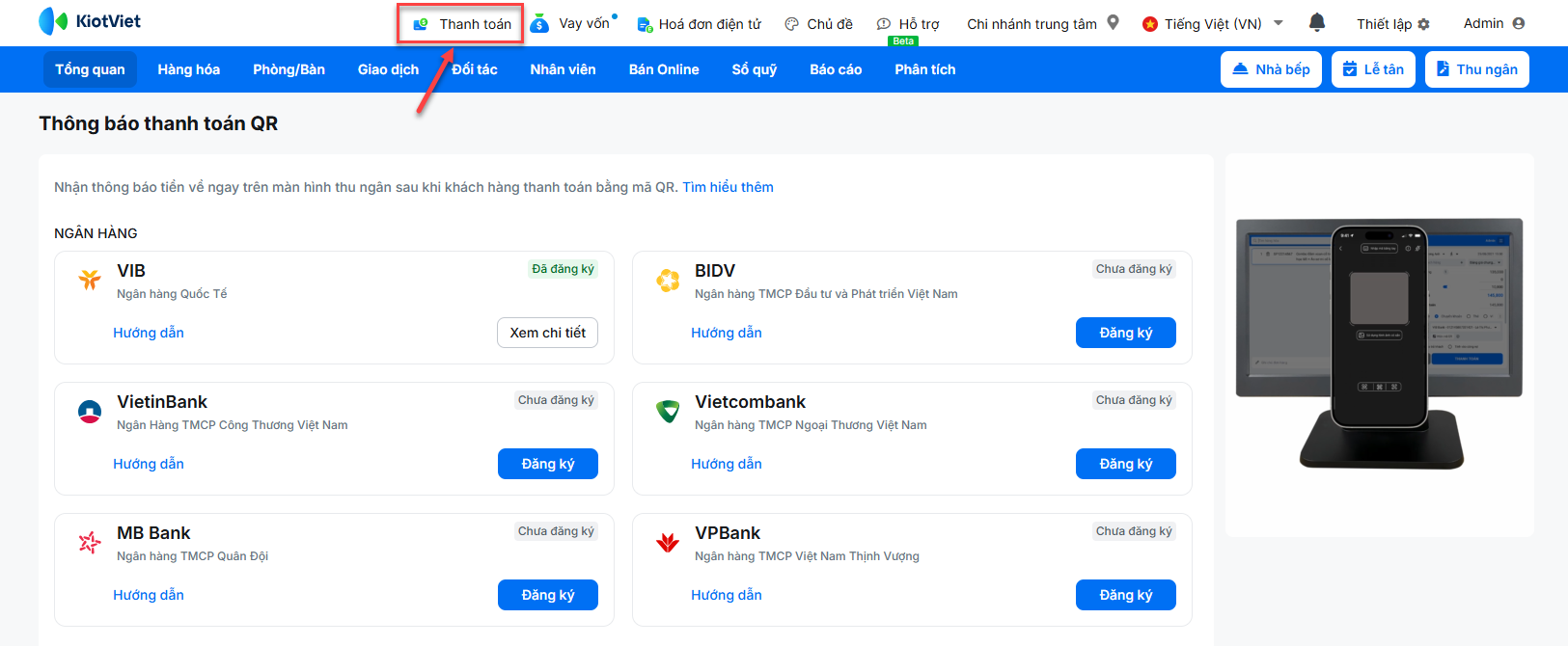Screen dimensions: 1568x646
Task: Open the notification bell
Action: click(1317, 22)
